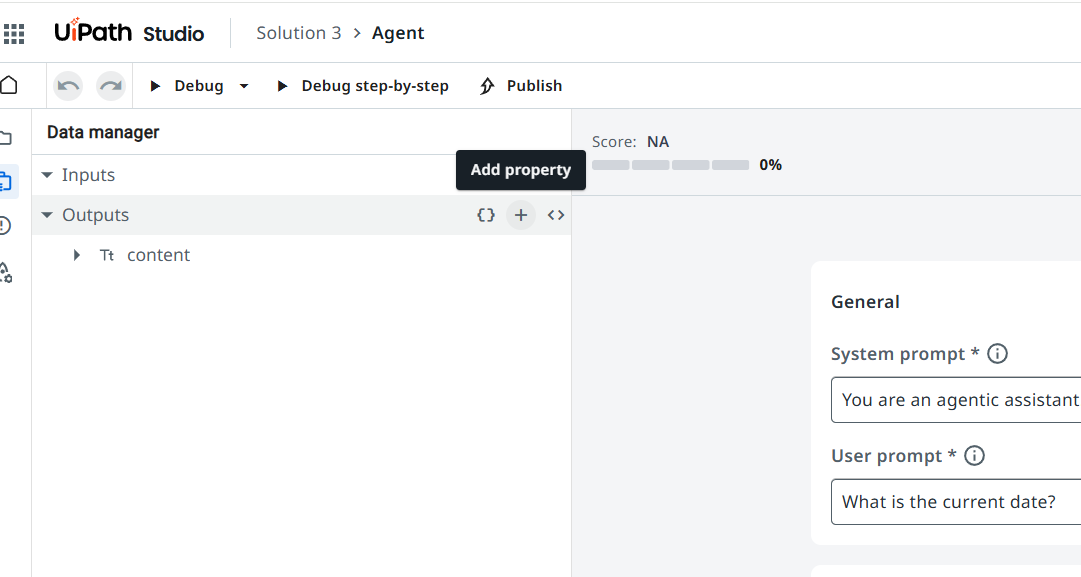Go to the Home icon
Viewport: 1081px width, 577px height.
coord(9,85)
